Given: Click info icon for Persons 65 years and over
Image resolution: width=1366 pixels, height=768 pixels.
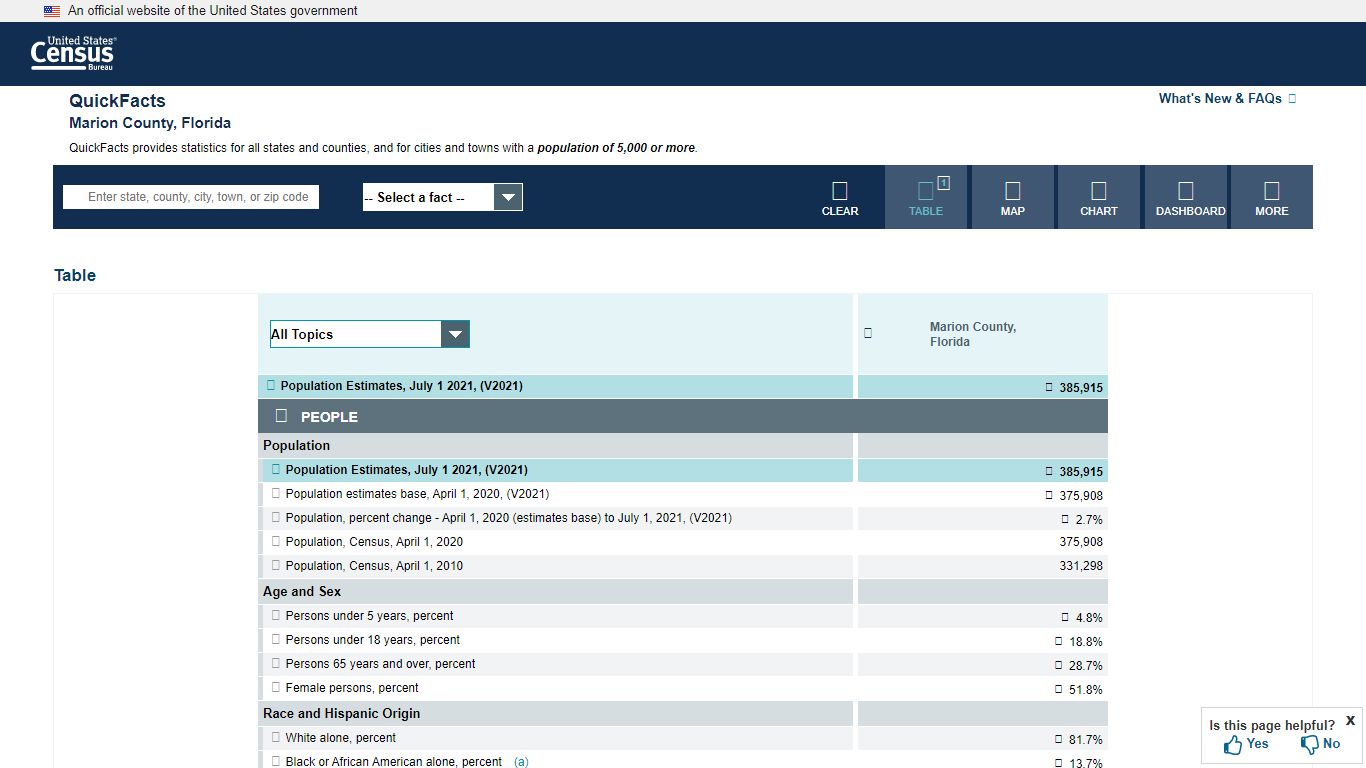Looking at the screenshot, I should 276,663.
